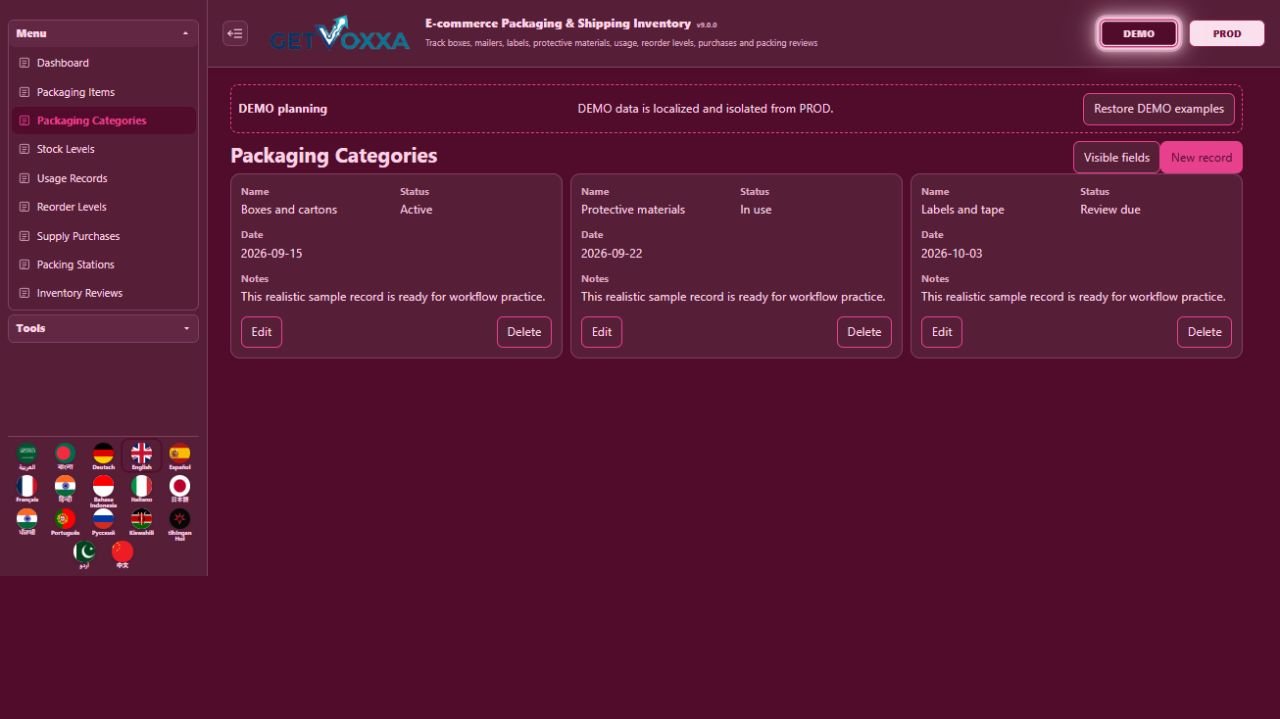Click the GetVoxxa logo
The width and height of the screenshot is (1280, 719).
[x=339, y=34]
